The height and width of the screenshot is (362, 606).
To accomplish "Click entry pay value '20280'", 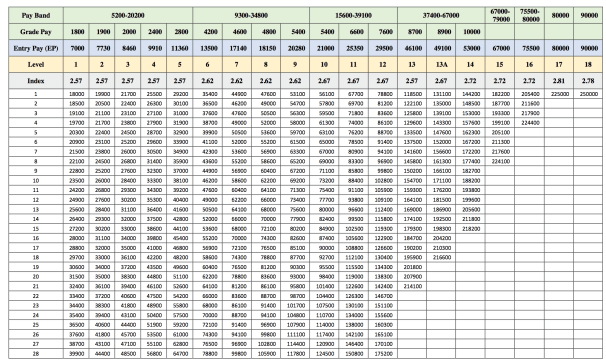I will click(x=295, y=48).
